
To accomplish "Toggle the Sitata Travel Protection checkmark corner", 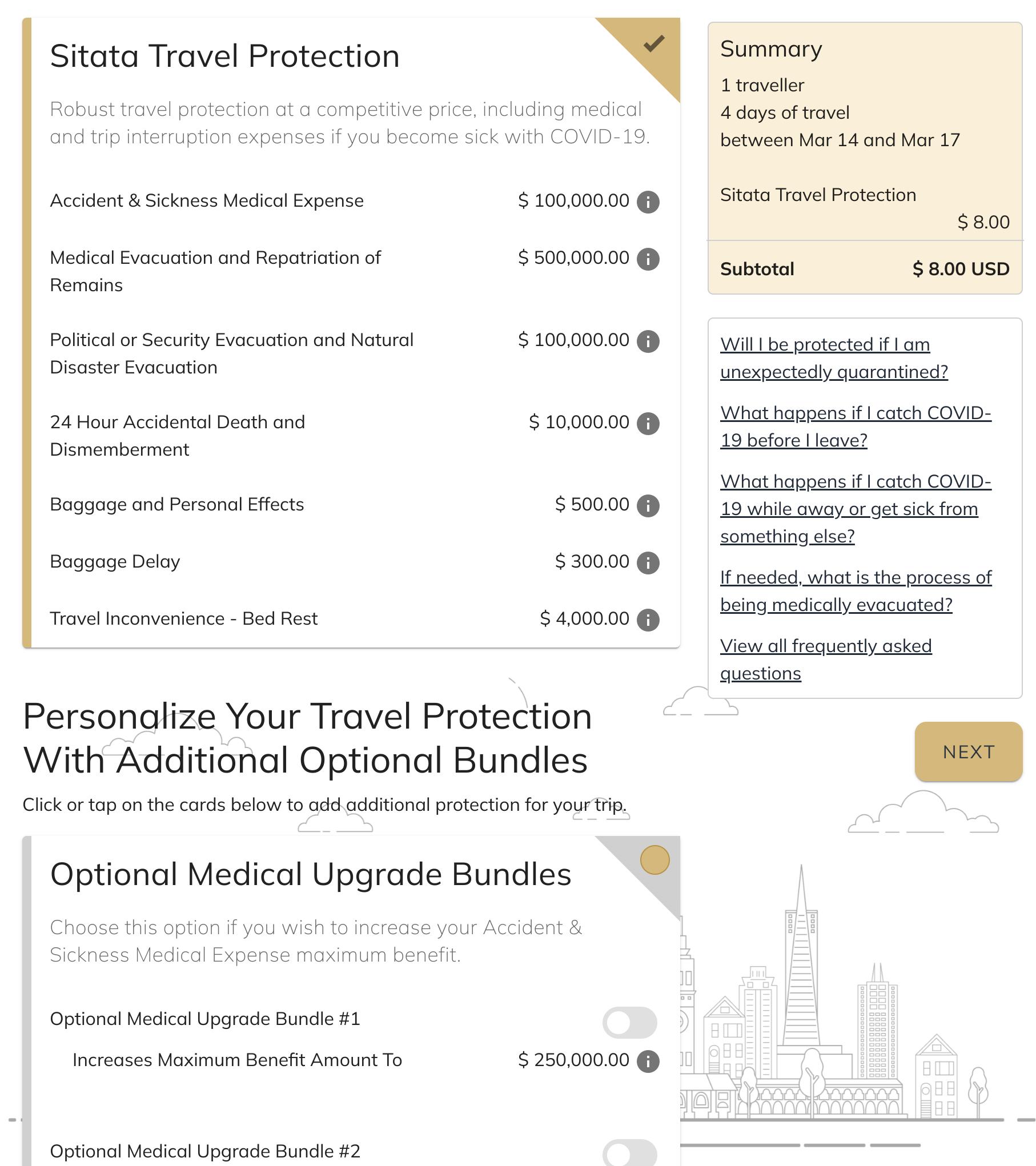I will [x=653, y=44].
